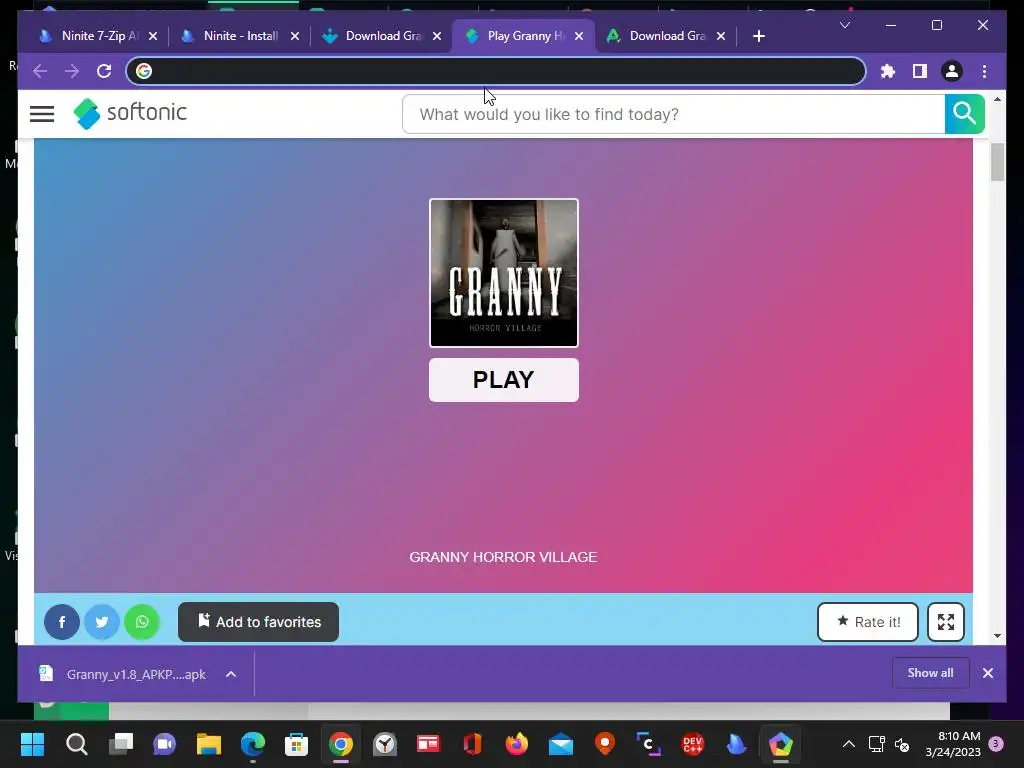Open the Task View taskbar icon
The image size is (1024, 768).
(121, 744)
